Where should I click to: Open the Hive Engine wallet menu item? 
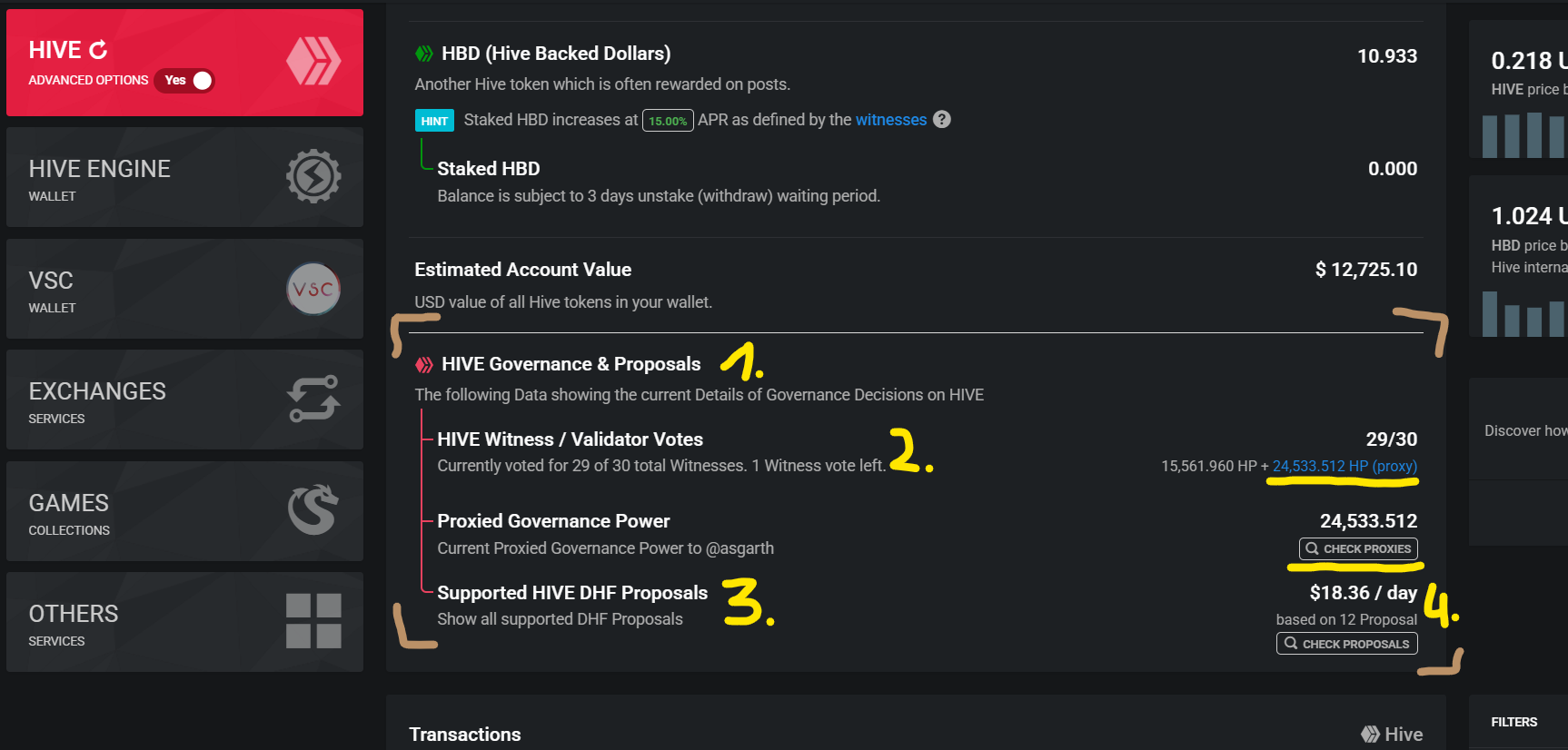tap(184, 177)
